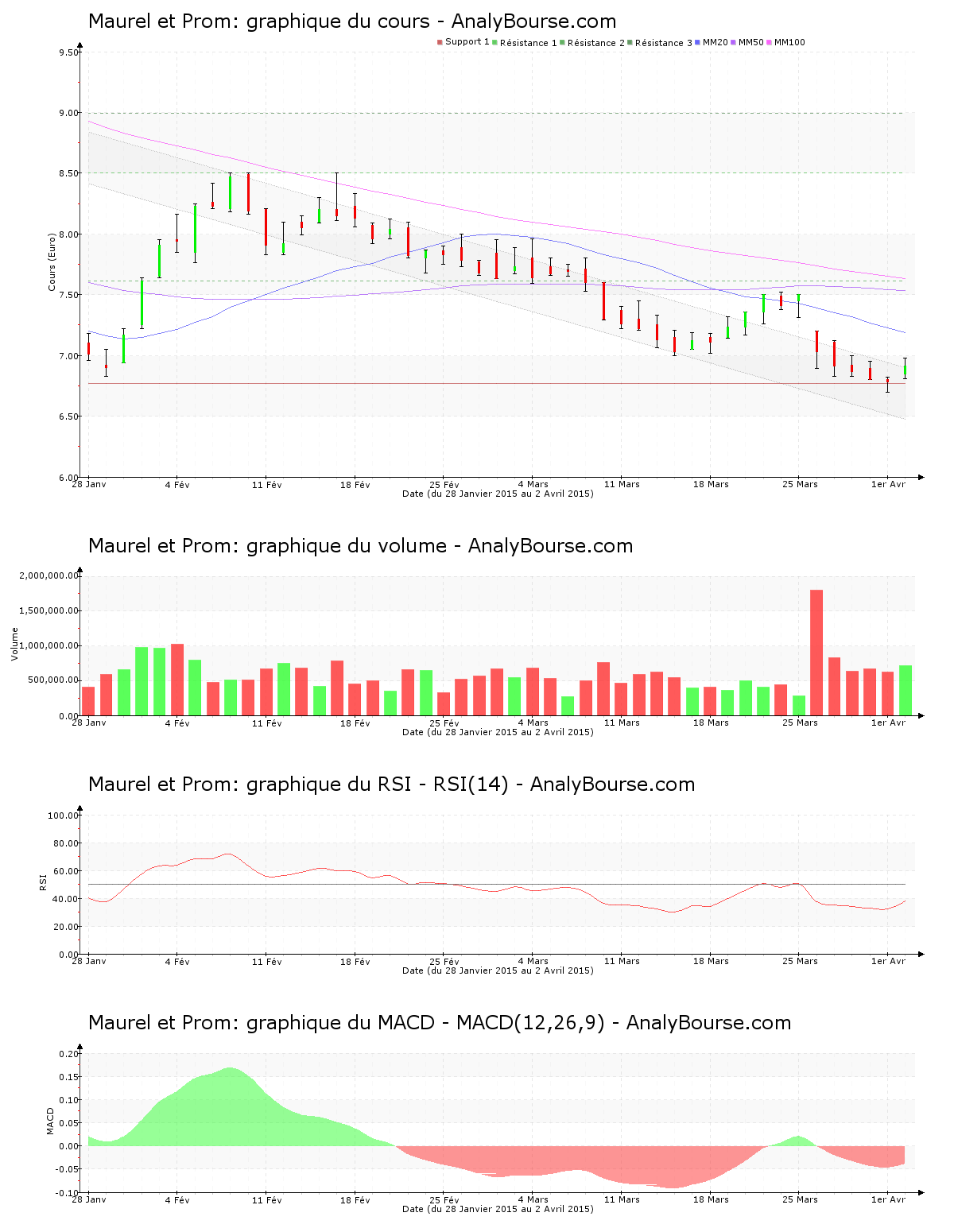Click the rotated 'Volume' y-axis label

[x=14, y=644]
